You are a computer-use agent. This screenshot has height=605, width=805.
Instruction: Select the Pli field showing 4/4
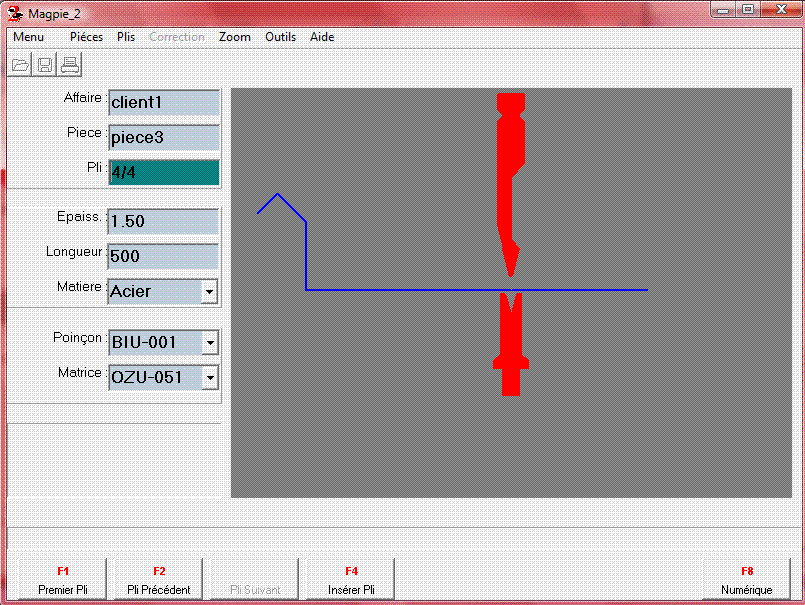pyautogui.click(x=164, y=173)
